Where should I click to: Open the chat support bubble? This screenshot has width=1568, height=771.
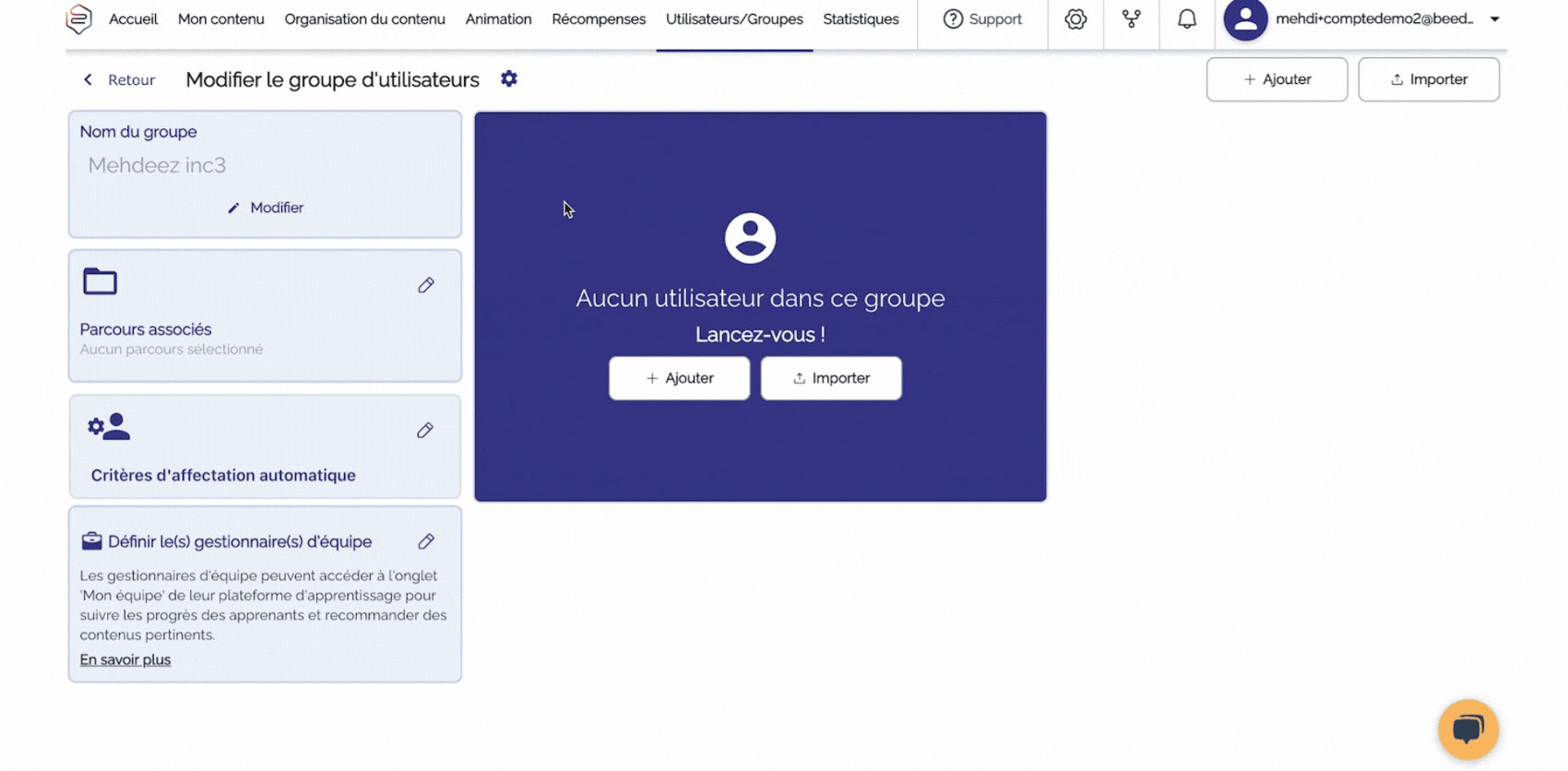click(x=1467, y=729)
